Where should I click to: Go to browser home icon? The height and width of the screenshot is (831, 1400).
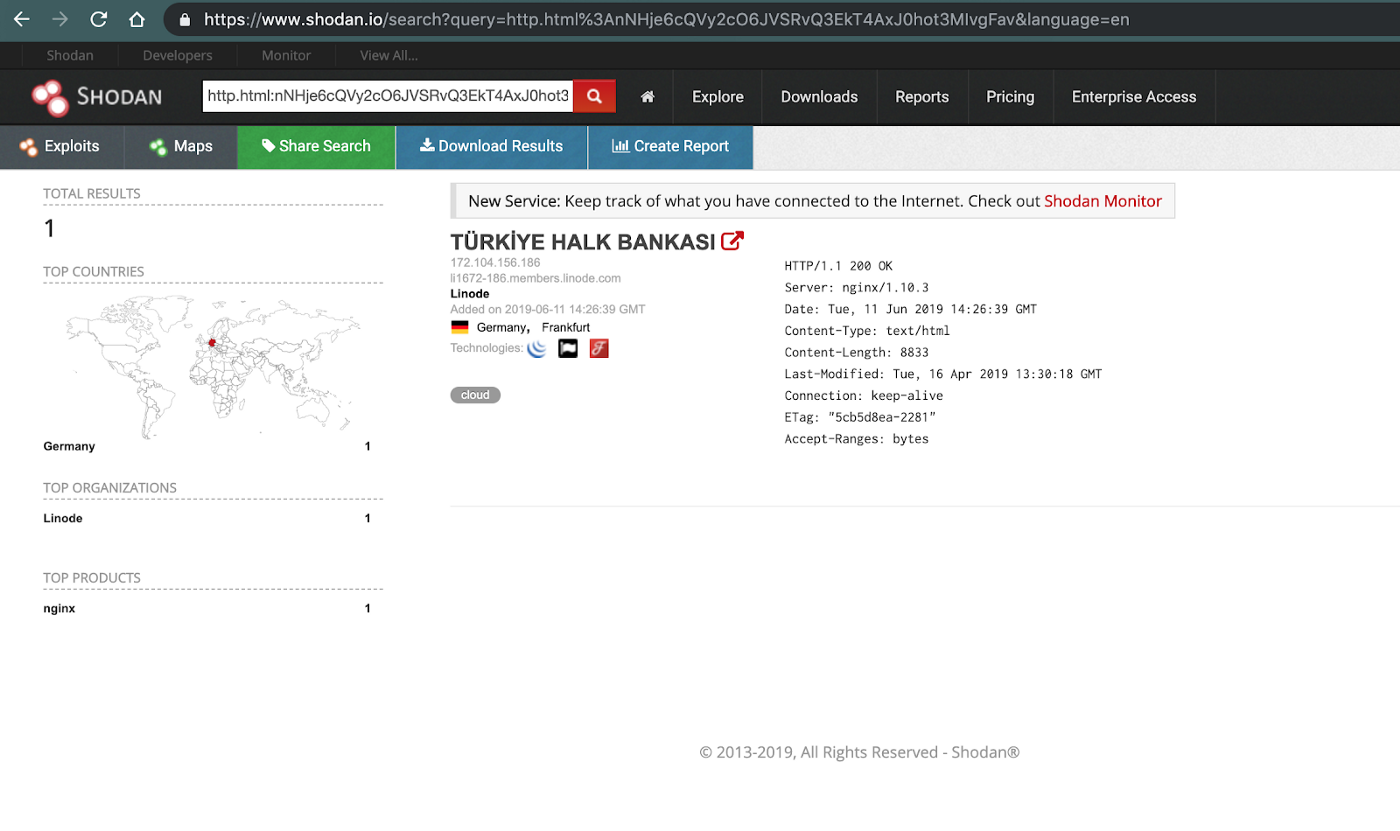137,19
